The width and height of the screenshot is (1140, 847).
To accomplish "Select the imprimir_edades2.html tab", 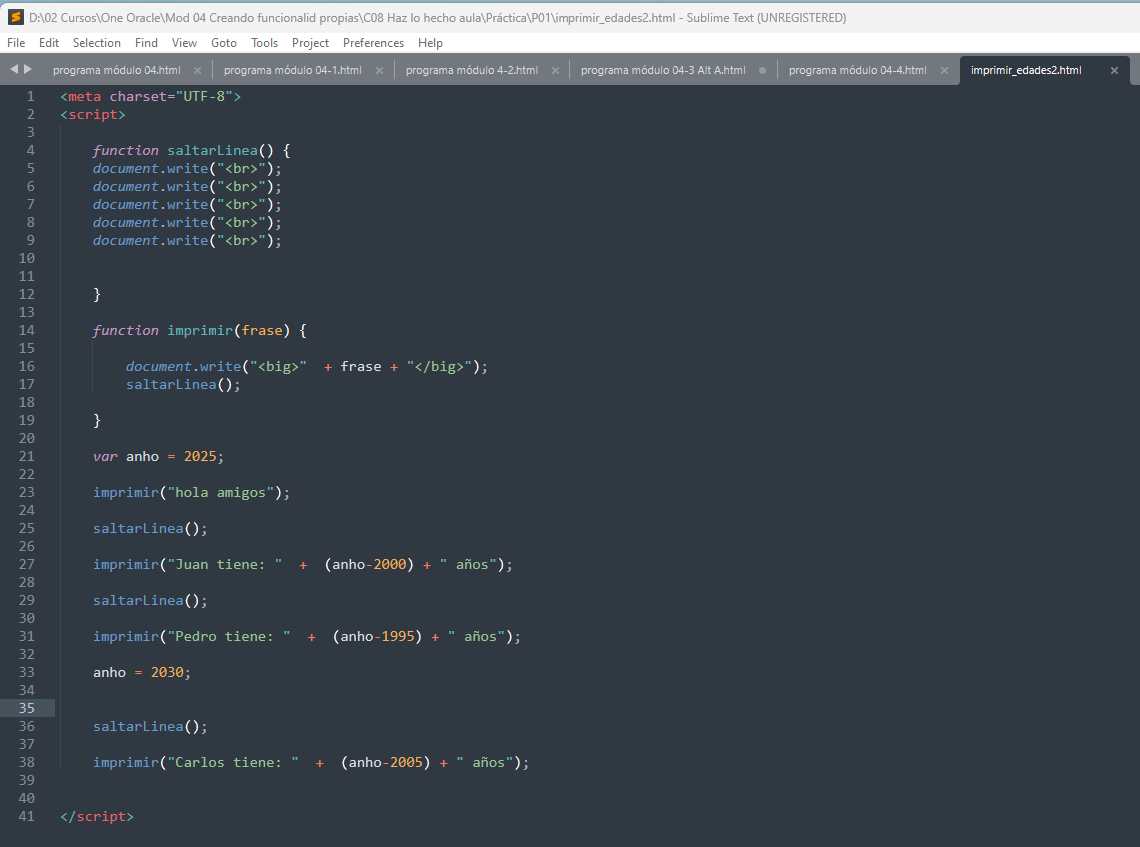I will tap(1026, 71).
